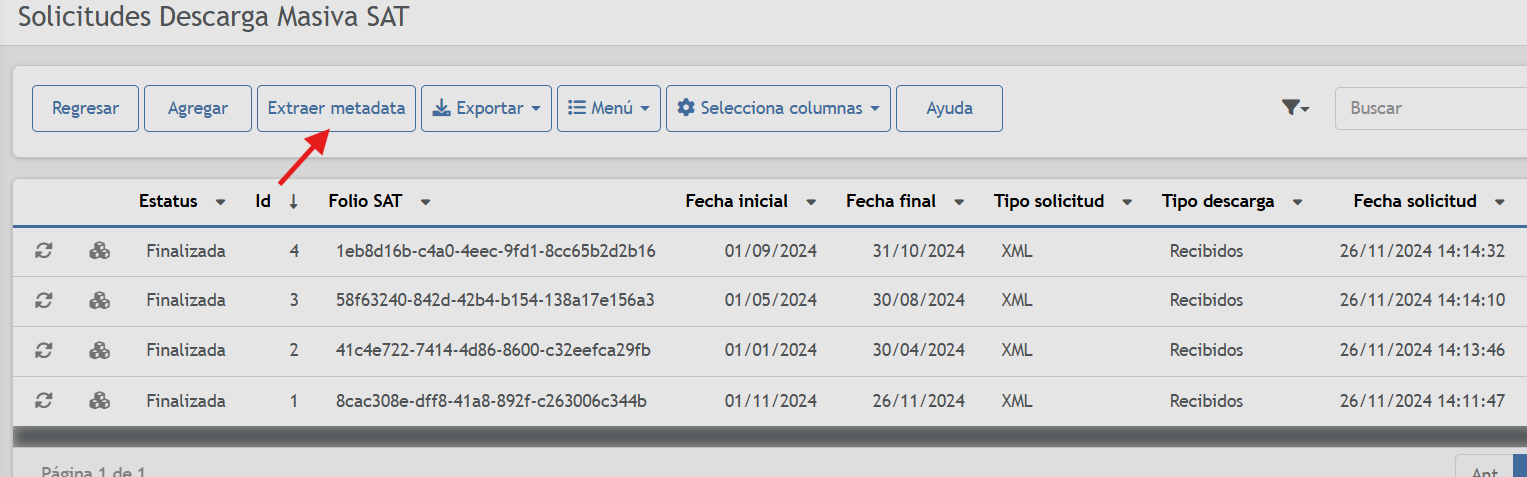Sort by the Folio SAT column header

click(365, 201)
